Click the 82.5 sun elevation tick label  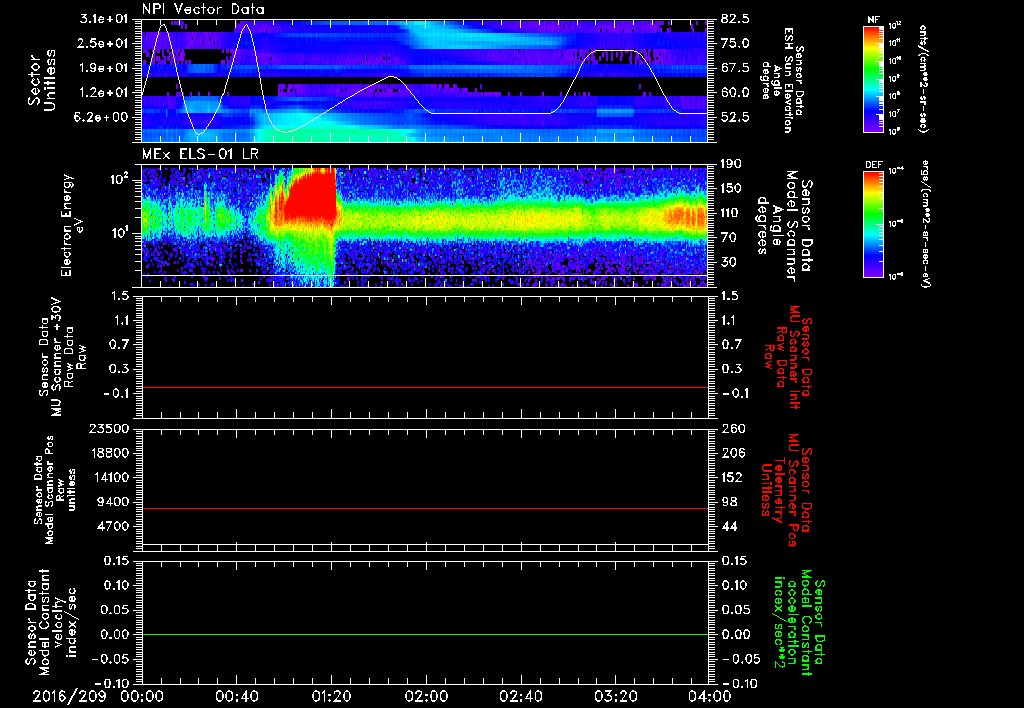coord(735,19)
